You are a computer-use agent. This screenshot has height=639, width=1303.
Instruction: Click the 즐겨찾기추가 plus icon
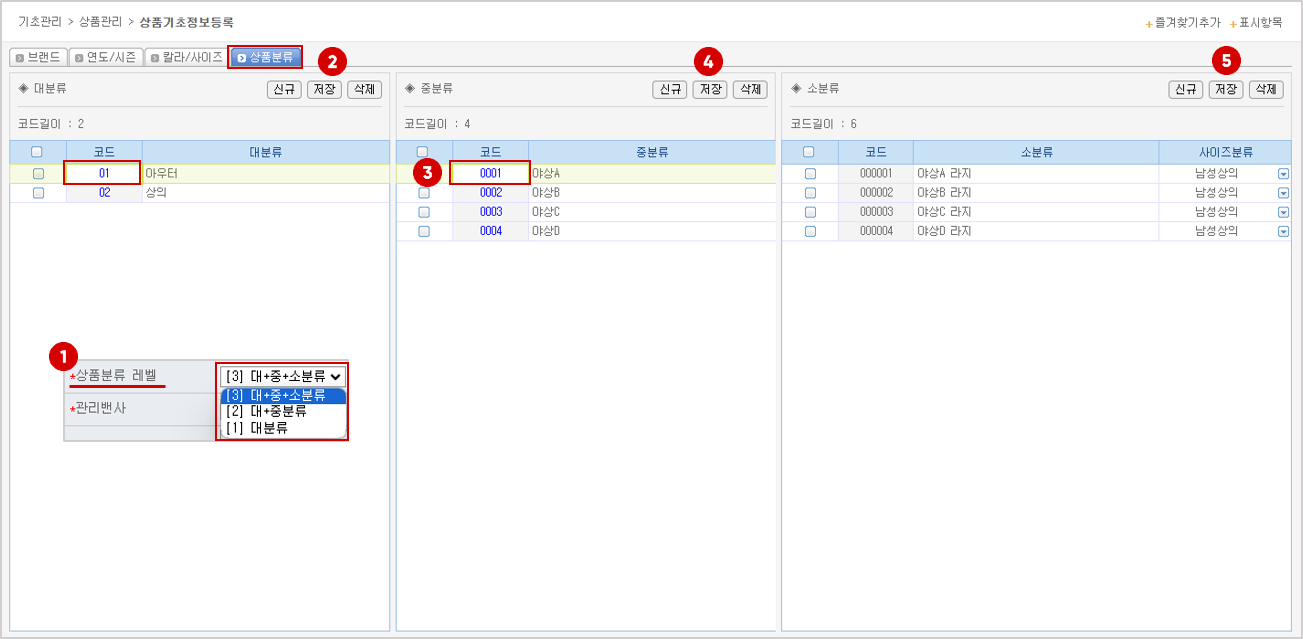1149,23
